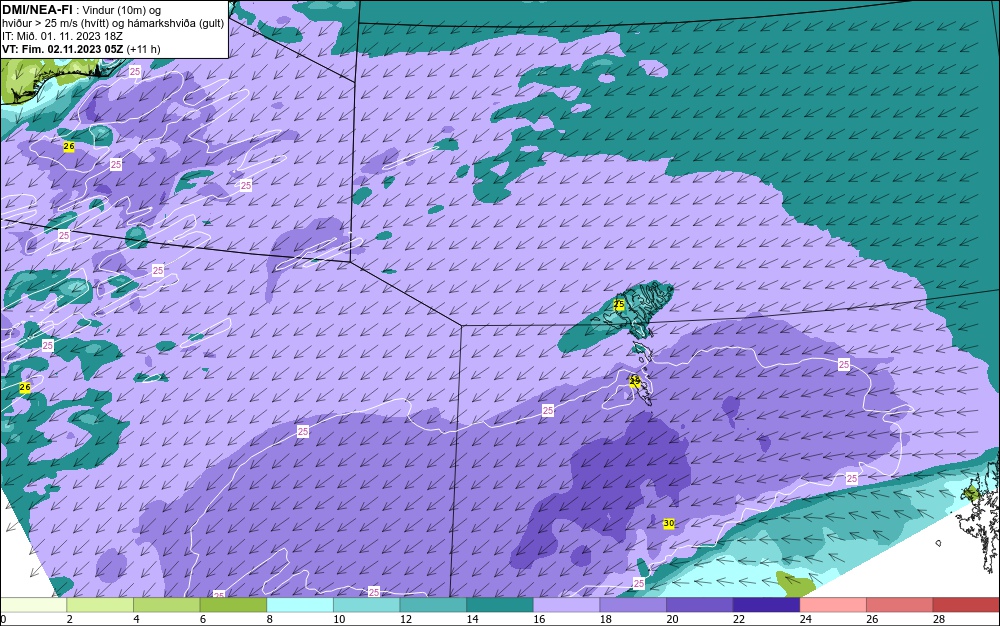This screenshot has height=626, width=1000.
Task: Select the 18–20 m/s medium purple legend swatch
Action: tap(633, 605)
